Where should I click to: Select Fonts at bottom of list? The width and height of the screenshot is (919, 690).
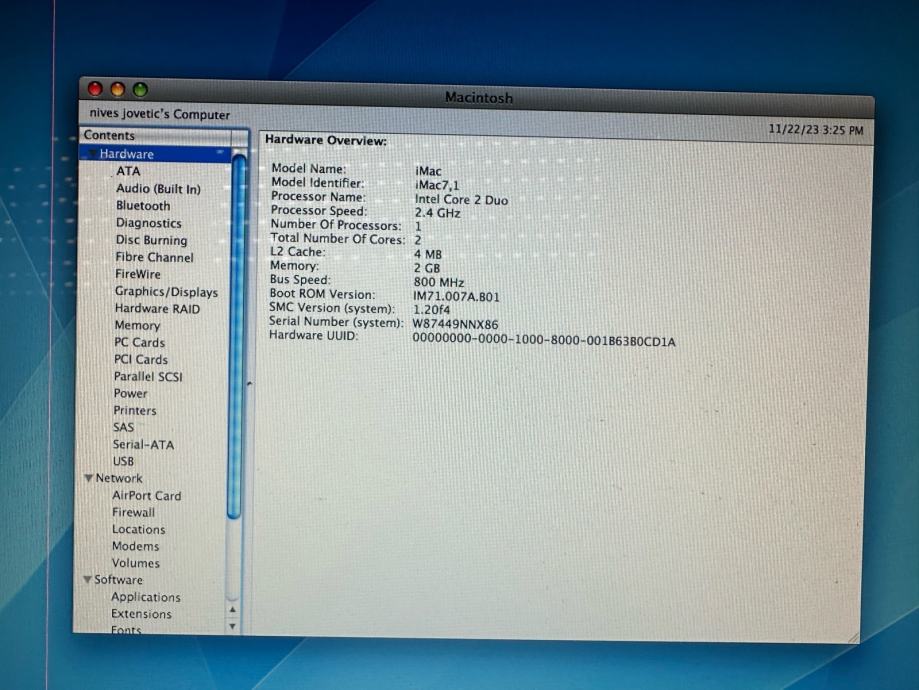pos(126,630)
